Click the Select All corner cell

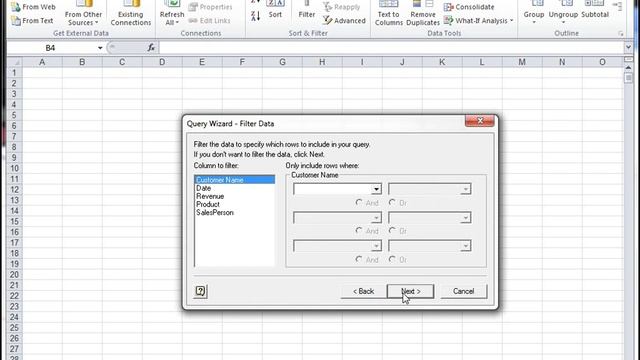(x=15, y=62)
